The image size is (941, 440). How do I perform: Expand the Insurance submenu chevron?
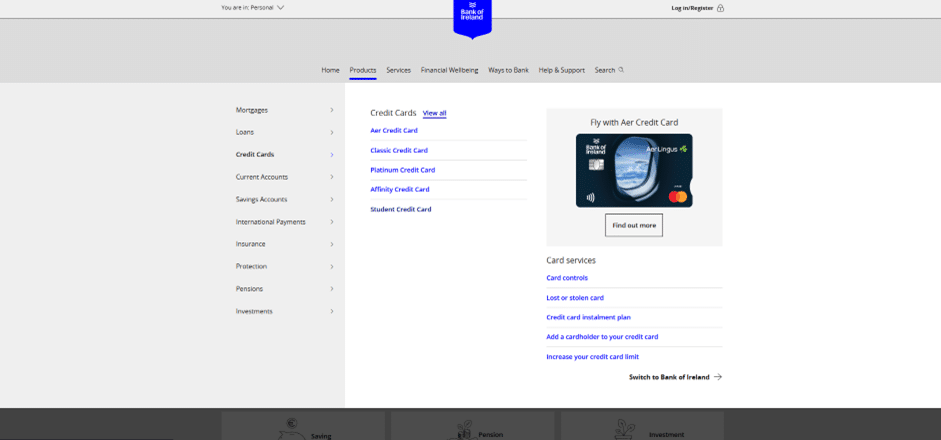click(x=331, y=244)
